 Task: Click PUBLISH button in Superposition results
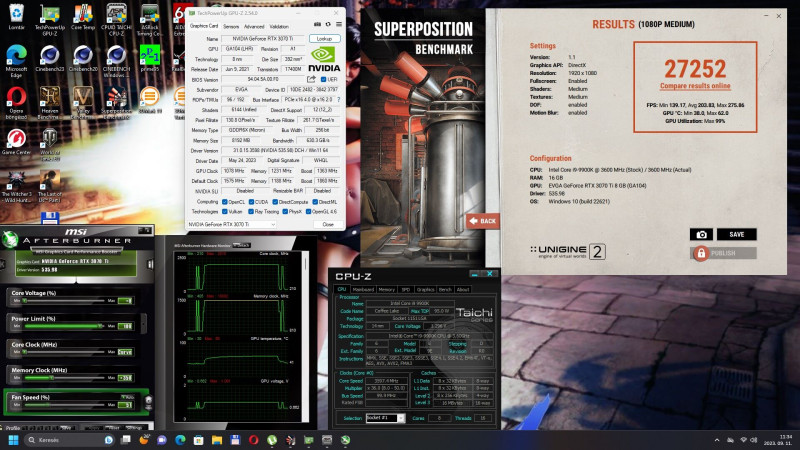point(723,253)
